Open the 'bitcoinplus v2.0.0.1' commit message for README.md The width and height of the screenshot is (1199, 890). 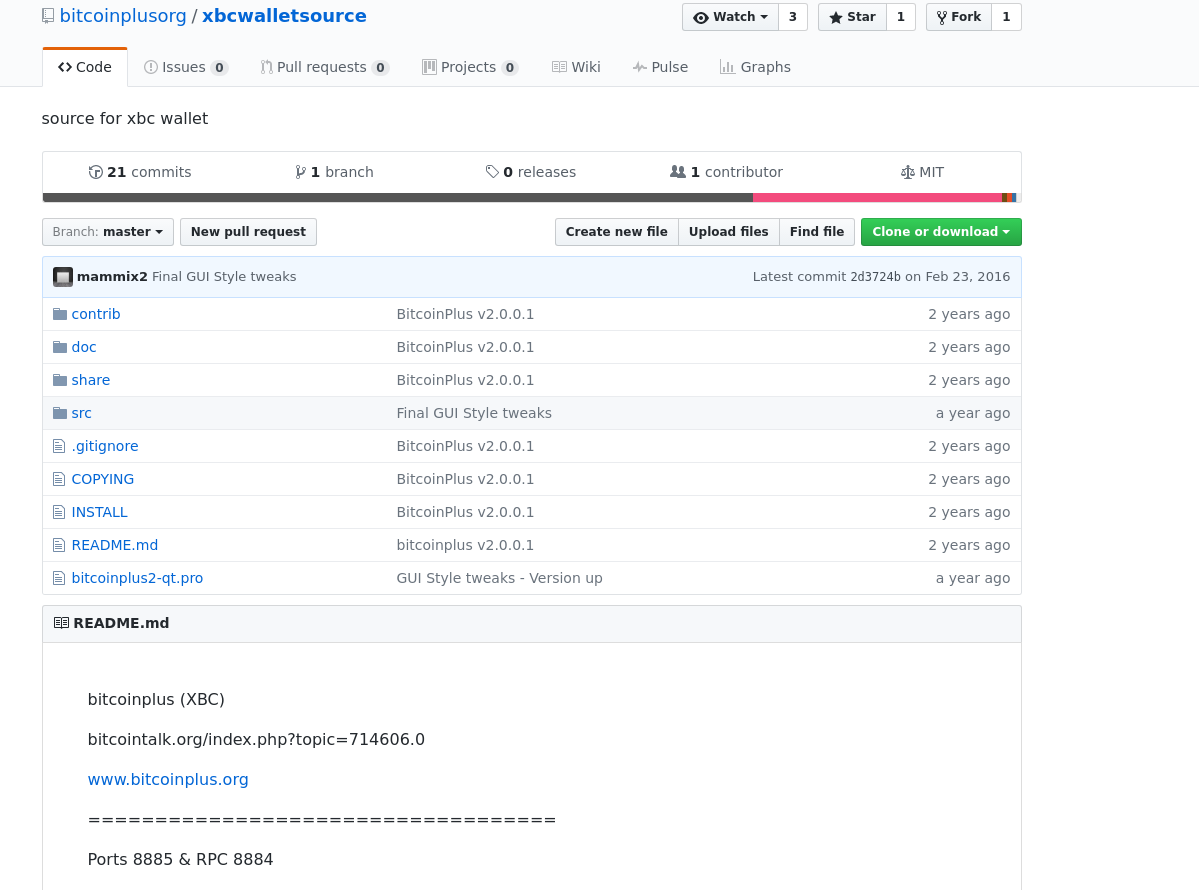click(x=465, y=544)
